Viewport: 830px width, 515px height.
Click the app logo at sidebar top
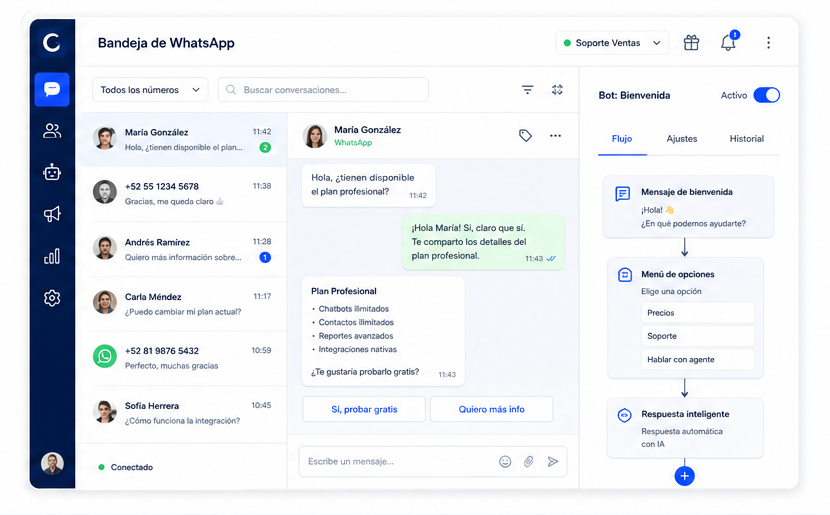[52, 42]
